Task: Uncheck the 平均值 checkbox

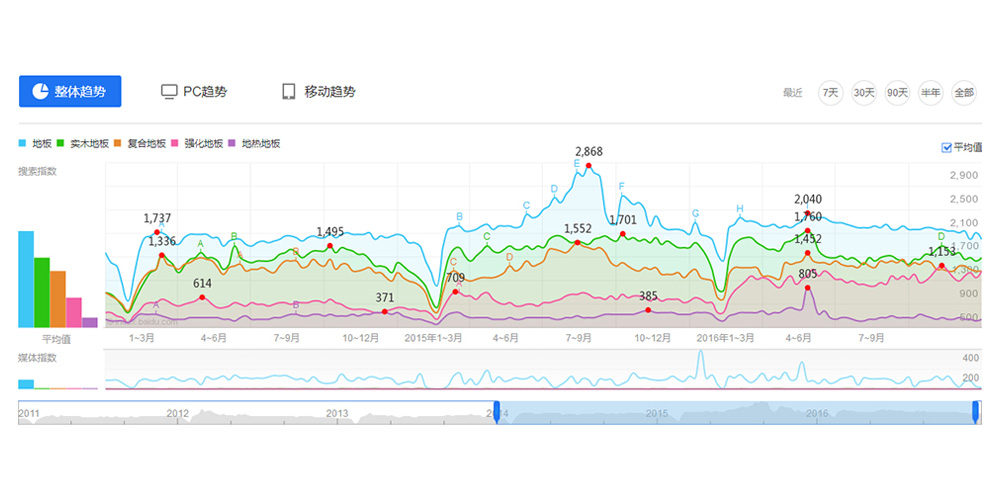Action: (947, 148)
